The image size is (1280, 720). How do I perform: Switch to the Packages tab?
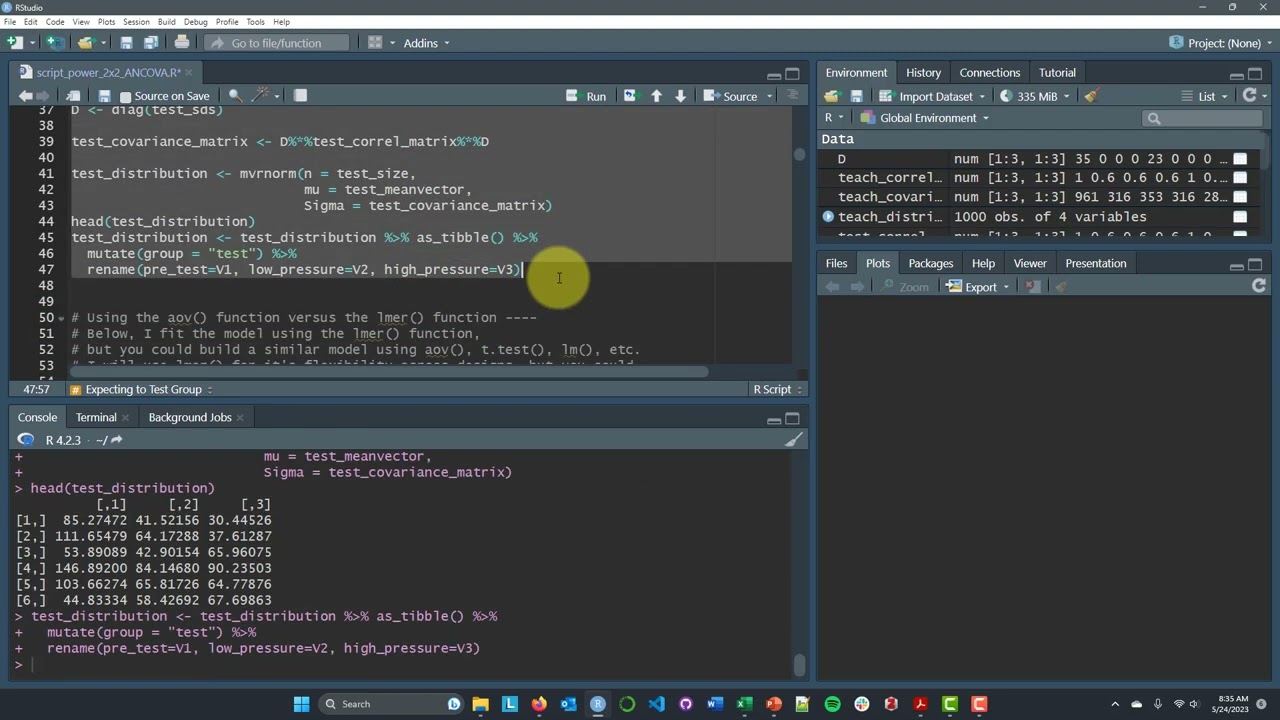(930, 264)
